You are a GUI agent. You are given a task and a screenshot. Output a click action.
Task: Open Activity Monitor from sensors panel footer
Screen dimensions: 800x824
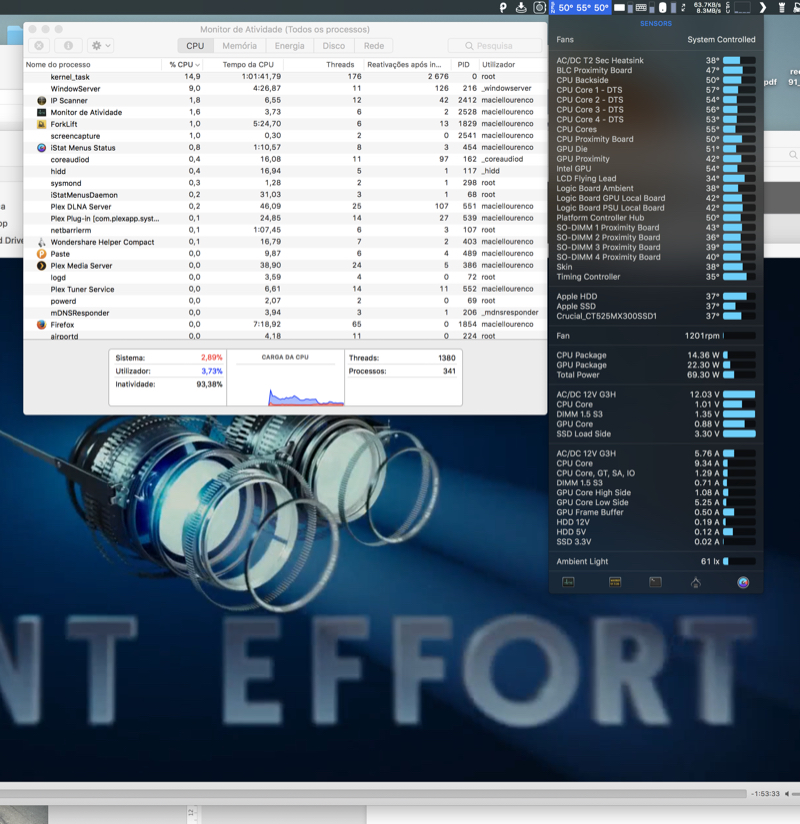(568, 582)
